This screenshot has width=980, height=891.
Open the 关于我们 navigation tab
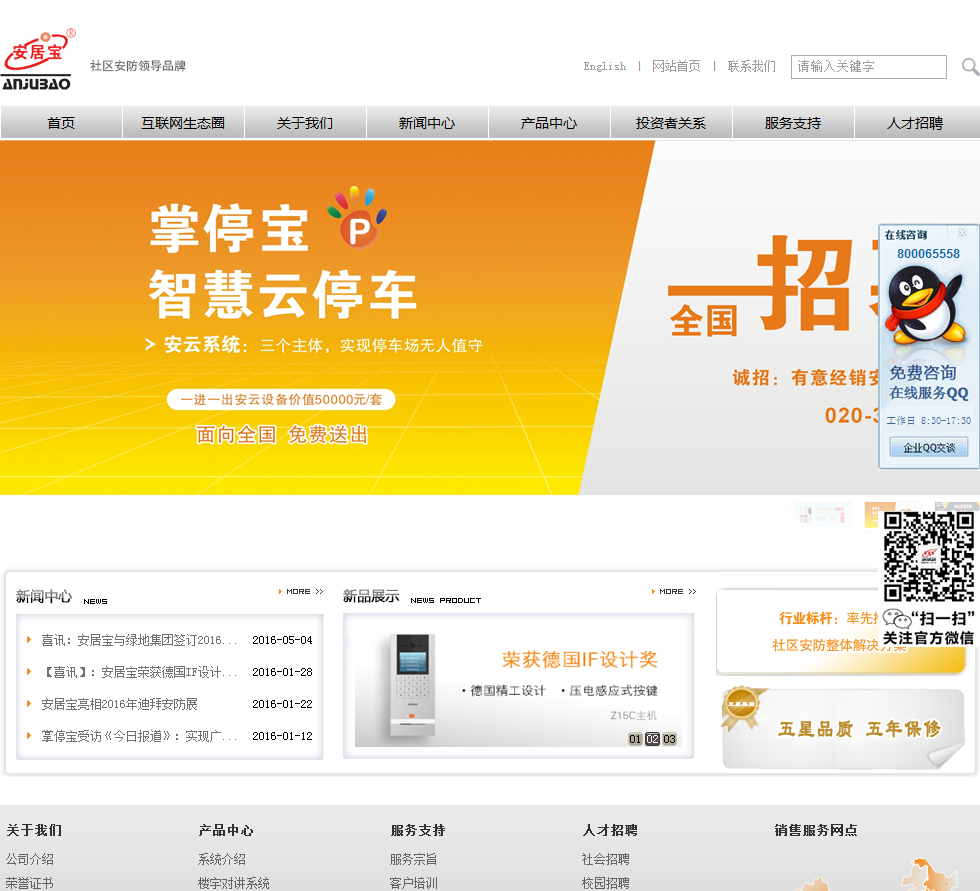305,122
